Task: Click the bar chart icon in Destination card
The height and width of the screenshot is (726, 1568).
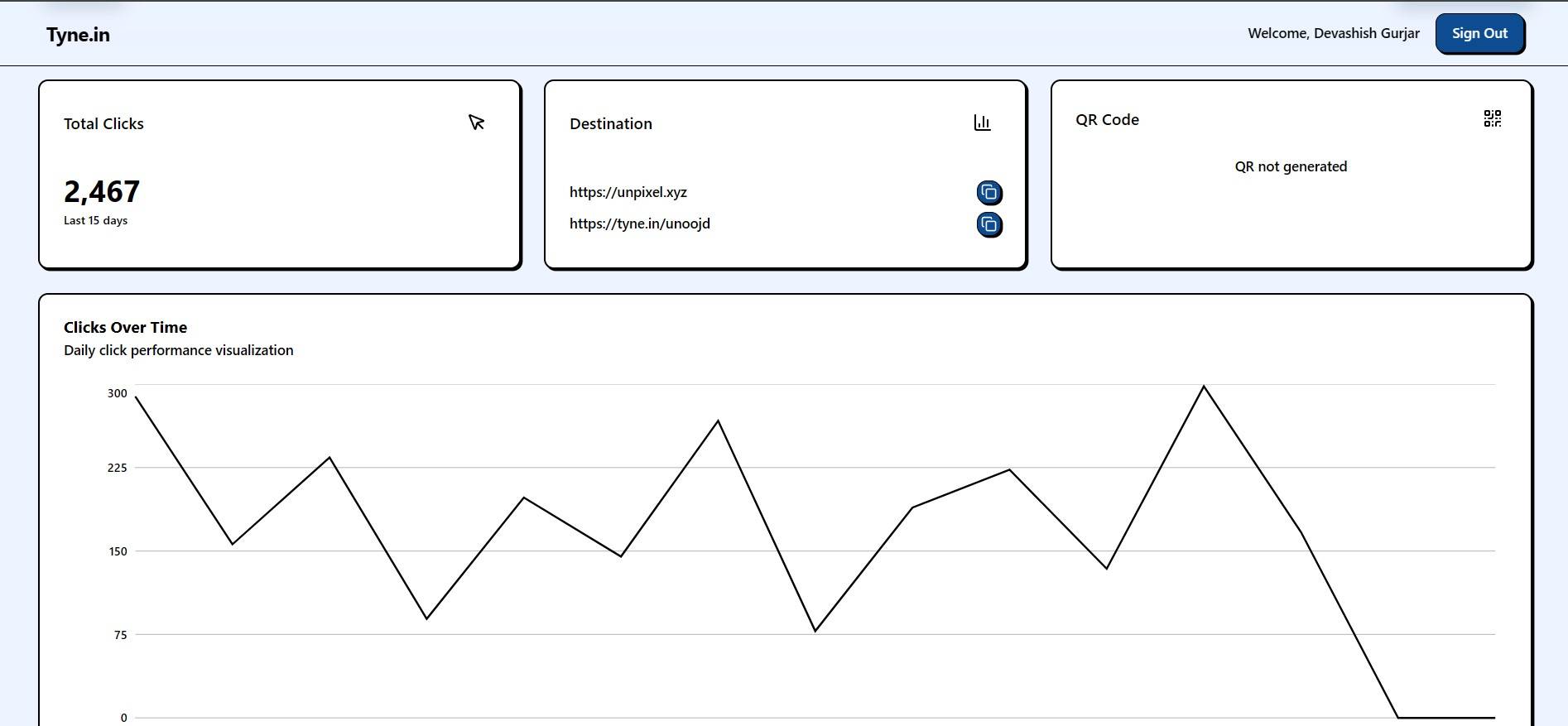Action: point(982,123)
